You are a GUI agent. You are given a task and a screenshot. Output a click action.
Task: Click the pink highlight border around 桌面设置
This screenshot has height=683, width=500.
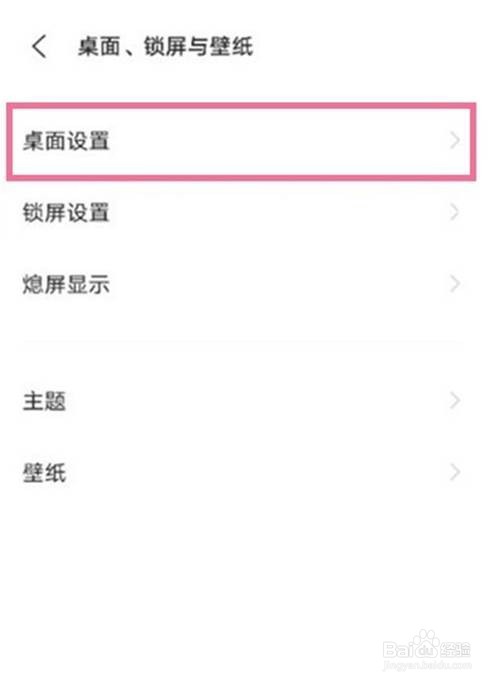(241, 105)
